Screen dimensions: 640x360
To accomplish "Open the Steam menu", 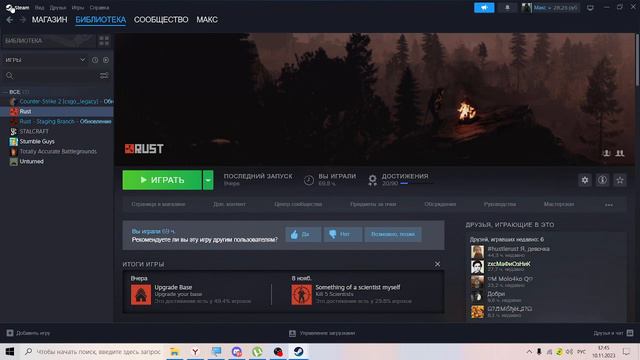I will [x=18, y=8].
